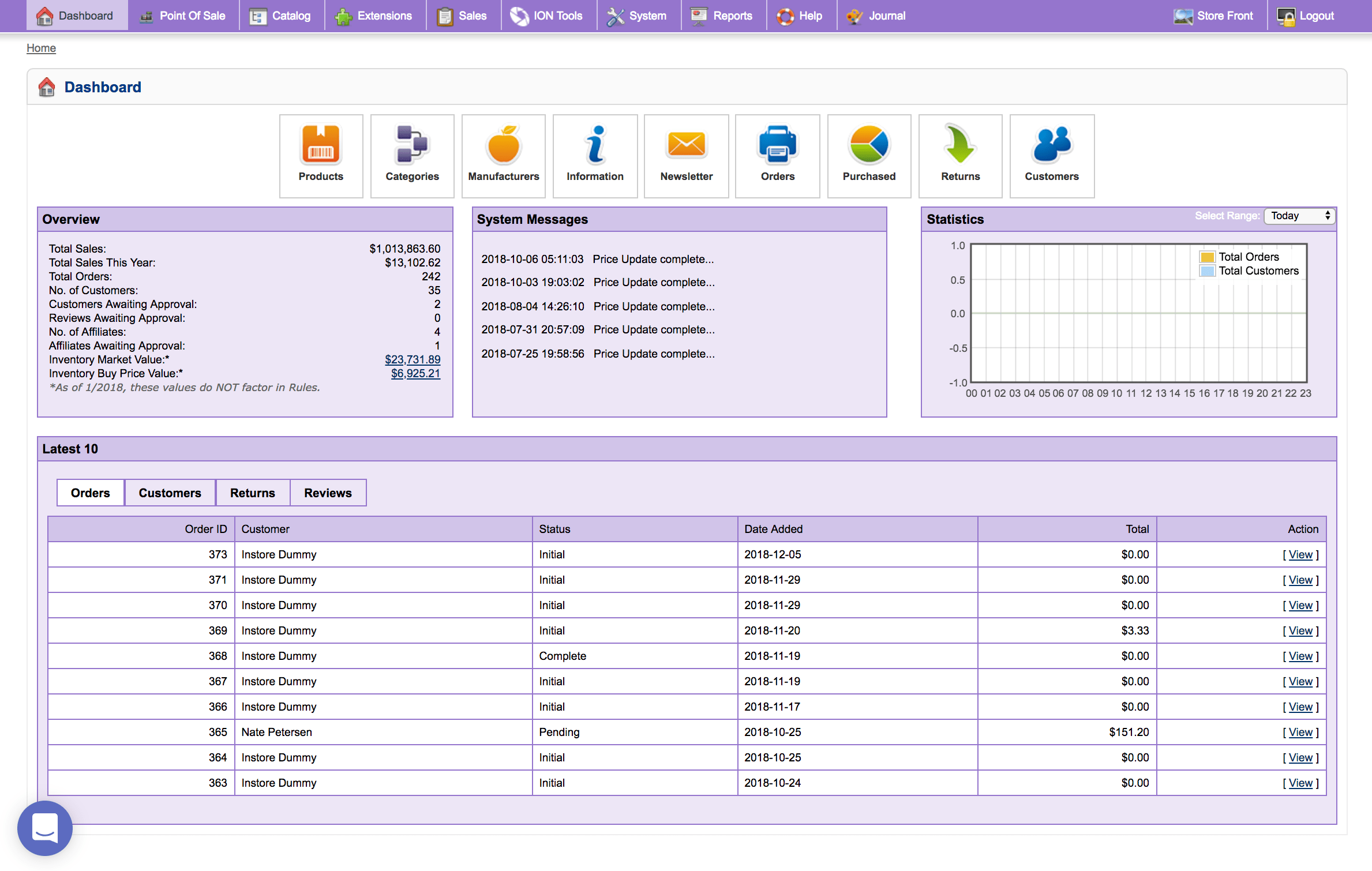
Task: Switch to the Reviews tab
Action: coord(328,493)
